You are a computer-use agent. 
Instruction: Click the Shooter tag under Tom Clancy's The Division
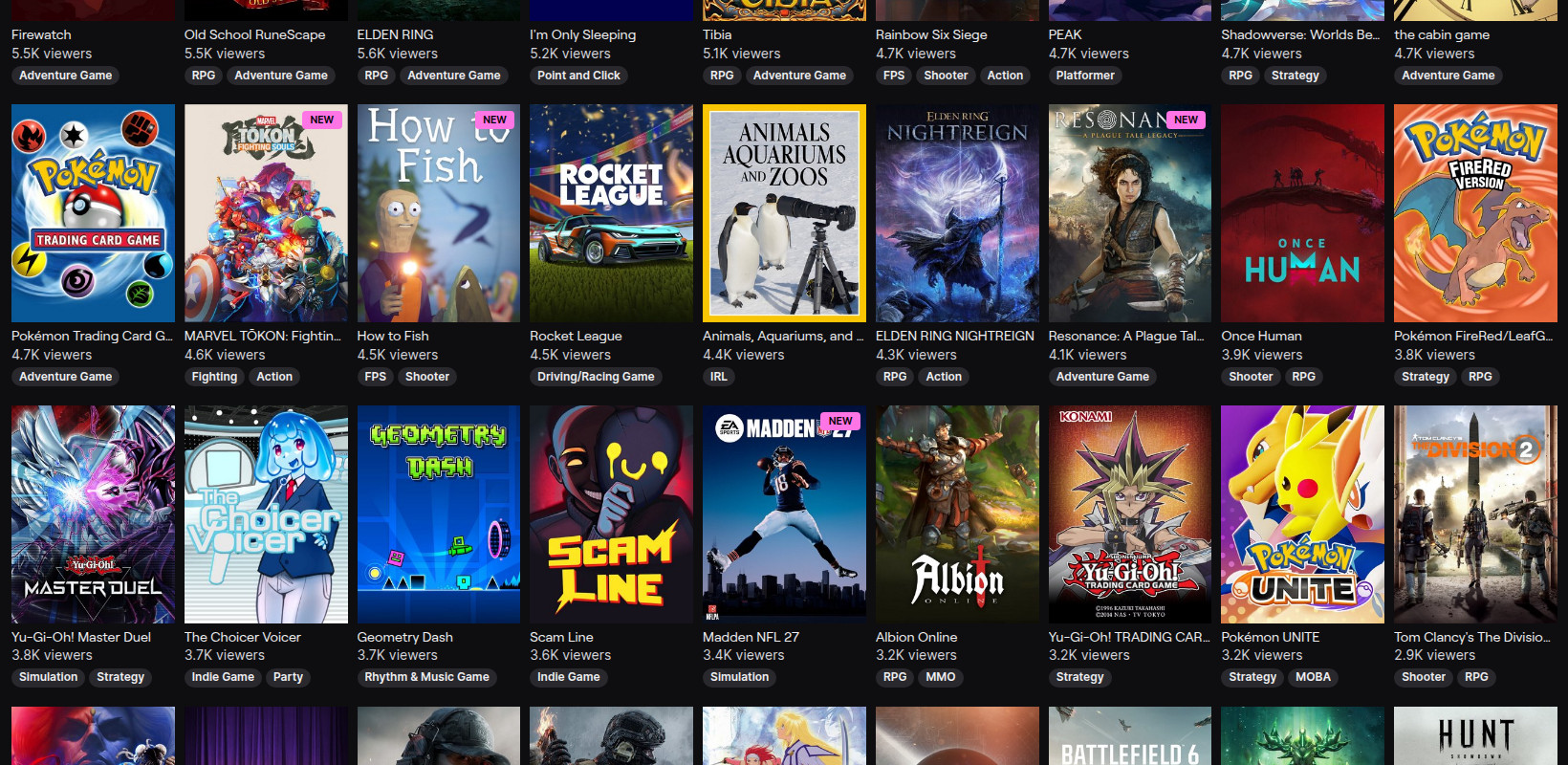click(1424, 677)
